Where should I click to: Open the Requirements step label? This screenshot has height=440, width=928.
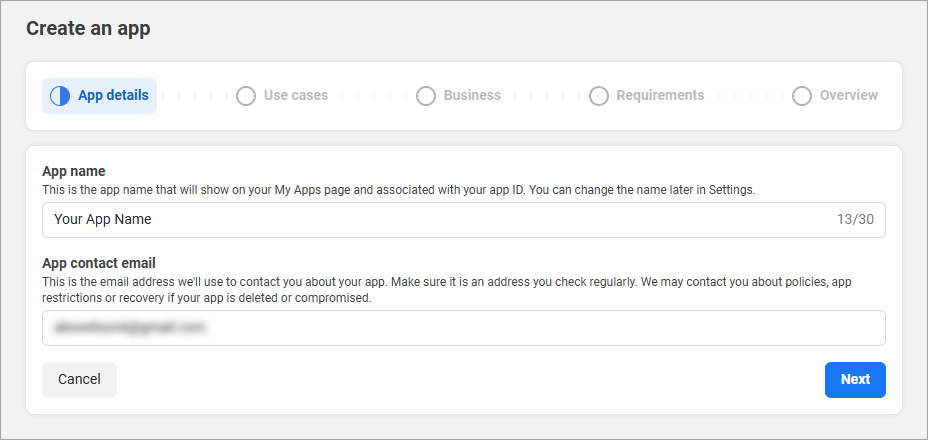coord(660,96)
